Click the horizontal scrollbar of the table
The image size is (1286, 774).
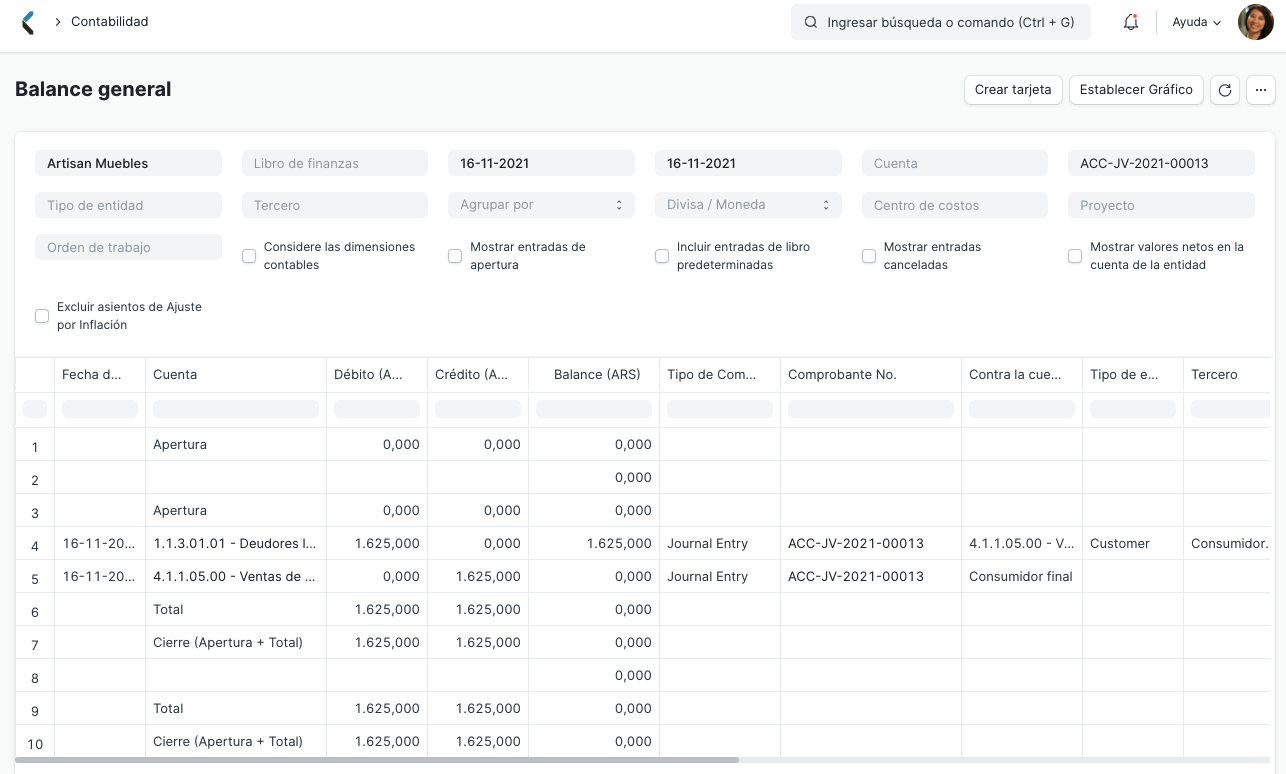(378, 760)
